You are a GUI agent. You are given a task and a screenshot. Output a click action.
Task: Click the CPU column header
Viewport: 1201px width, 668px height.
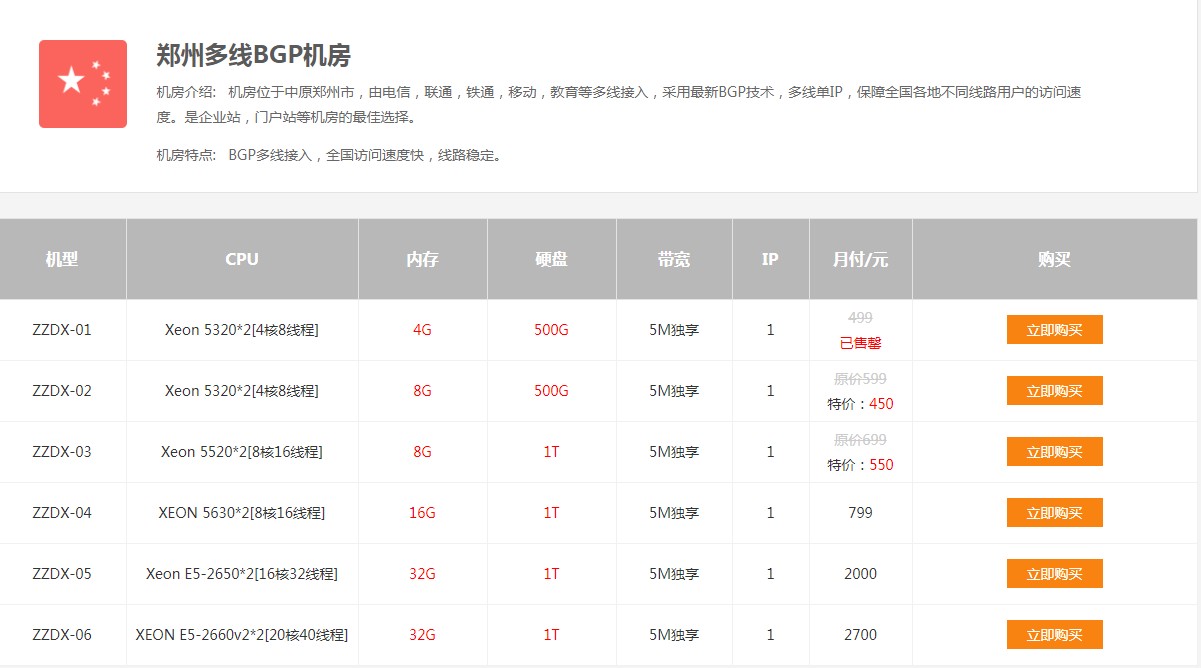[x=242, y=259]
